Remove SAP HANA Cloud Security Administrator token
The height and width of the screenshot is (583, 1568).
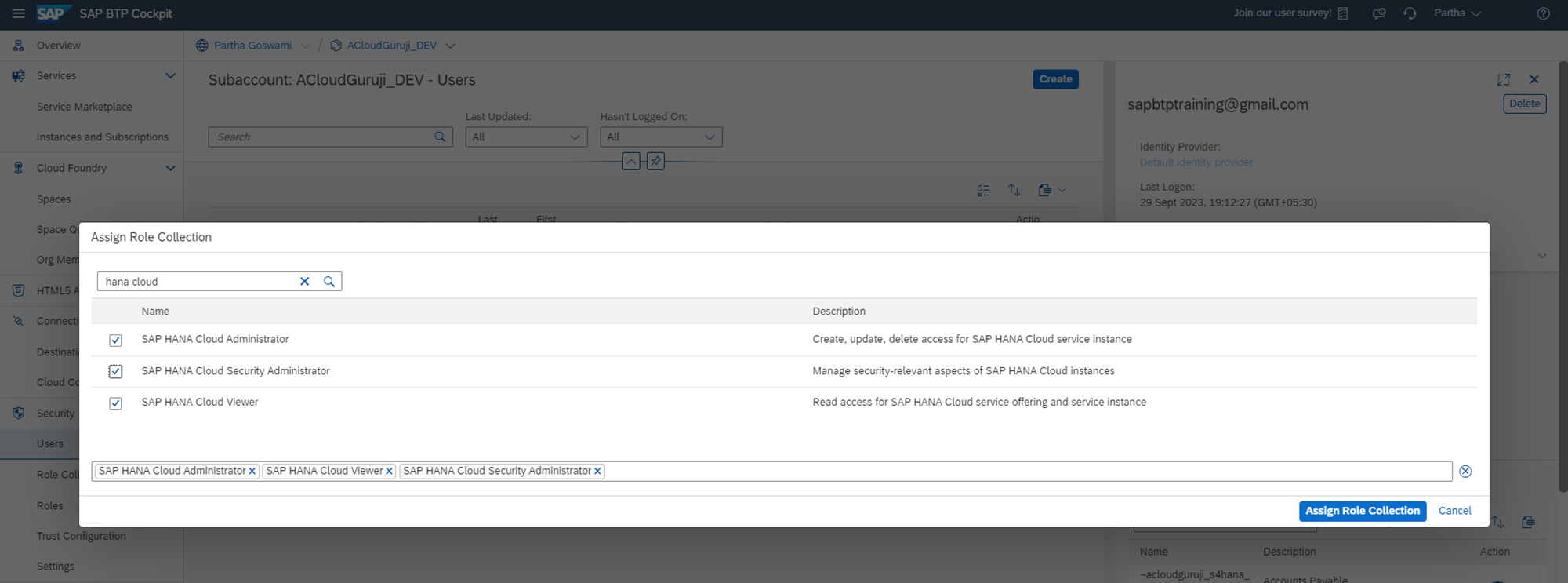pyautogui.click(x=597, y=472)
